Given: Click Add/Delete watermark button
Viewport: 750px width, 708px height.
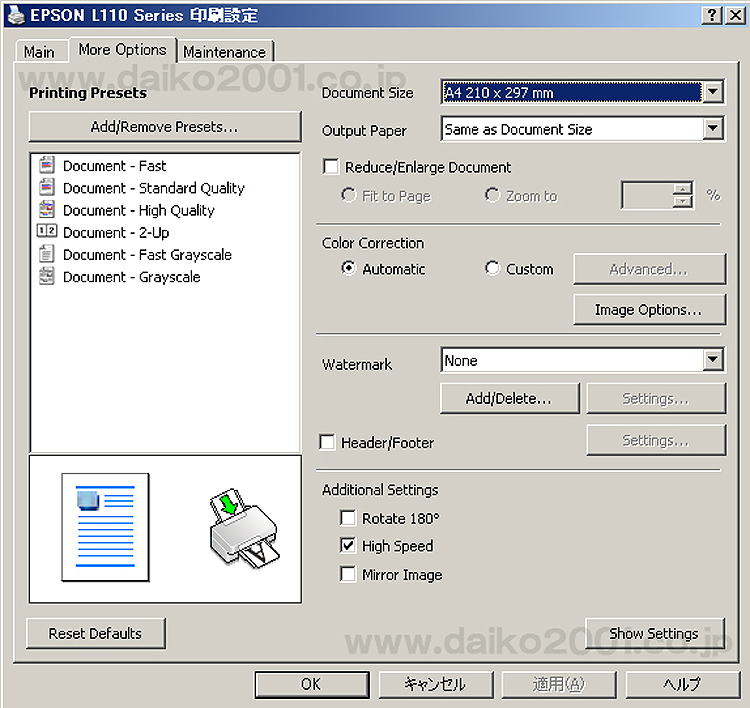Looking at the screenshot, I should [509, 398].
